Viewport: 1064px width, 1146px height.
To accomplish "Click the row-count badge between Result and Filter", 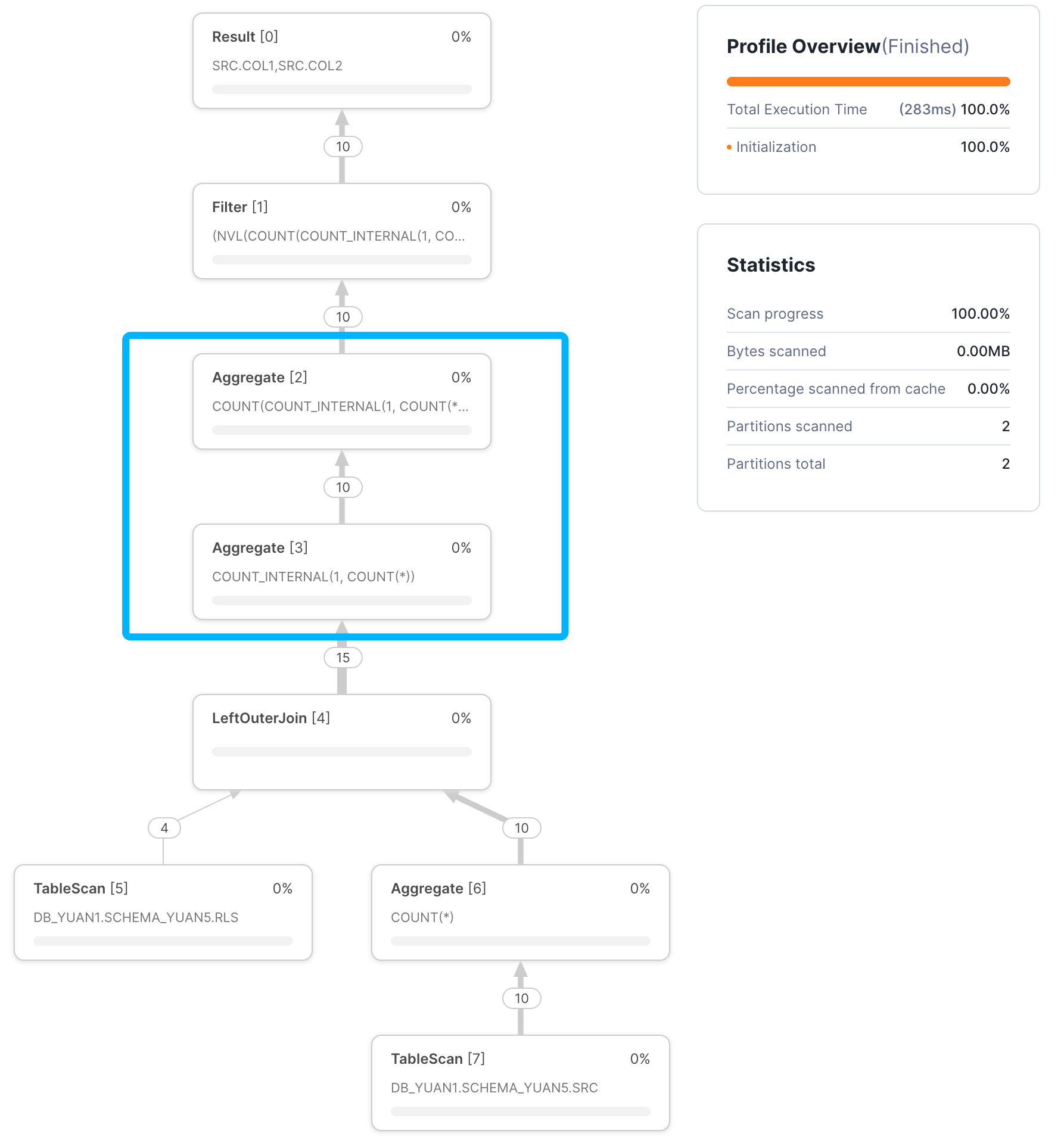I will [343, 147].
